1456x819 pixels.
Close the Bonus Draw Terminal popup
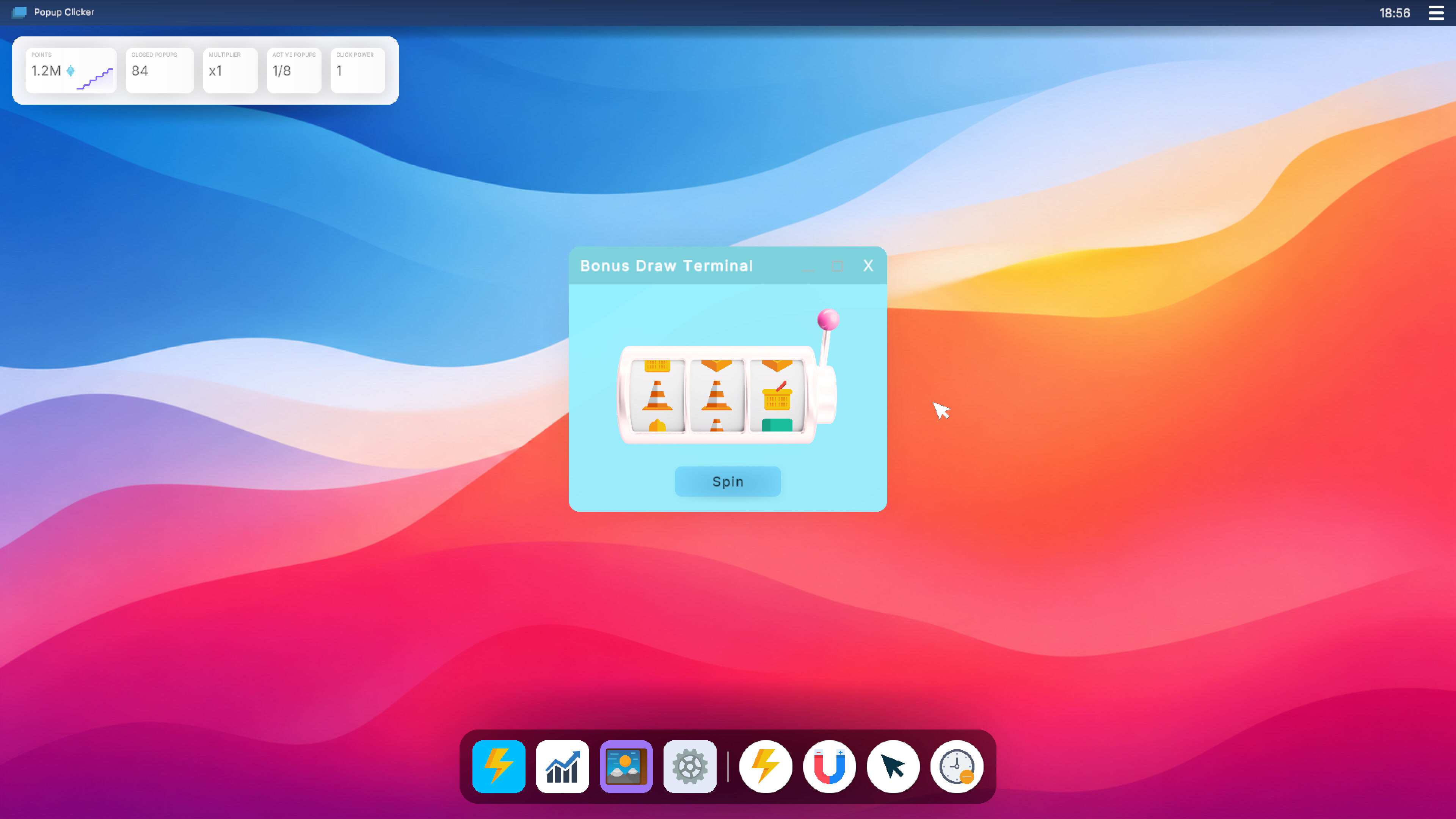868,266
